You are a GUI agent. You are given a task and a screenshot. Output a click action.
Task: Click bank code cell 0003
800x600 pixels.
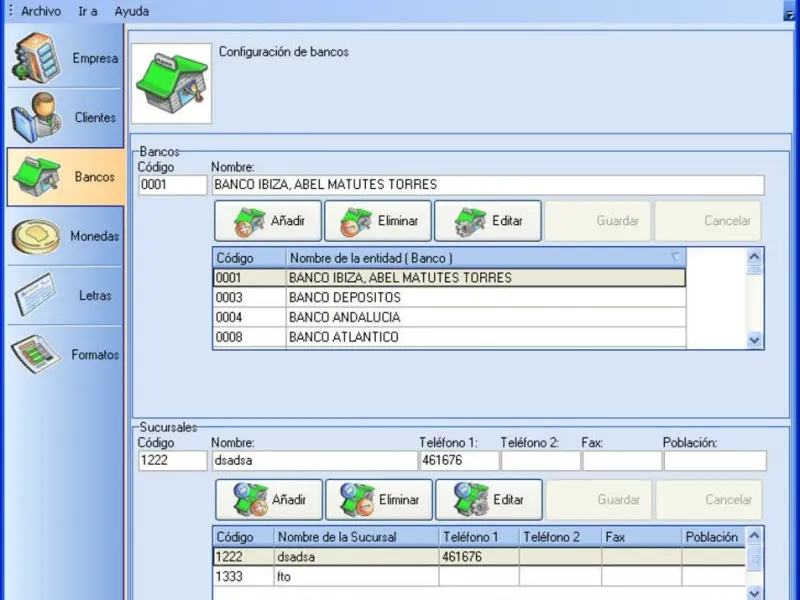pyautogui.click(x=249, y=297)
